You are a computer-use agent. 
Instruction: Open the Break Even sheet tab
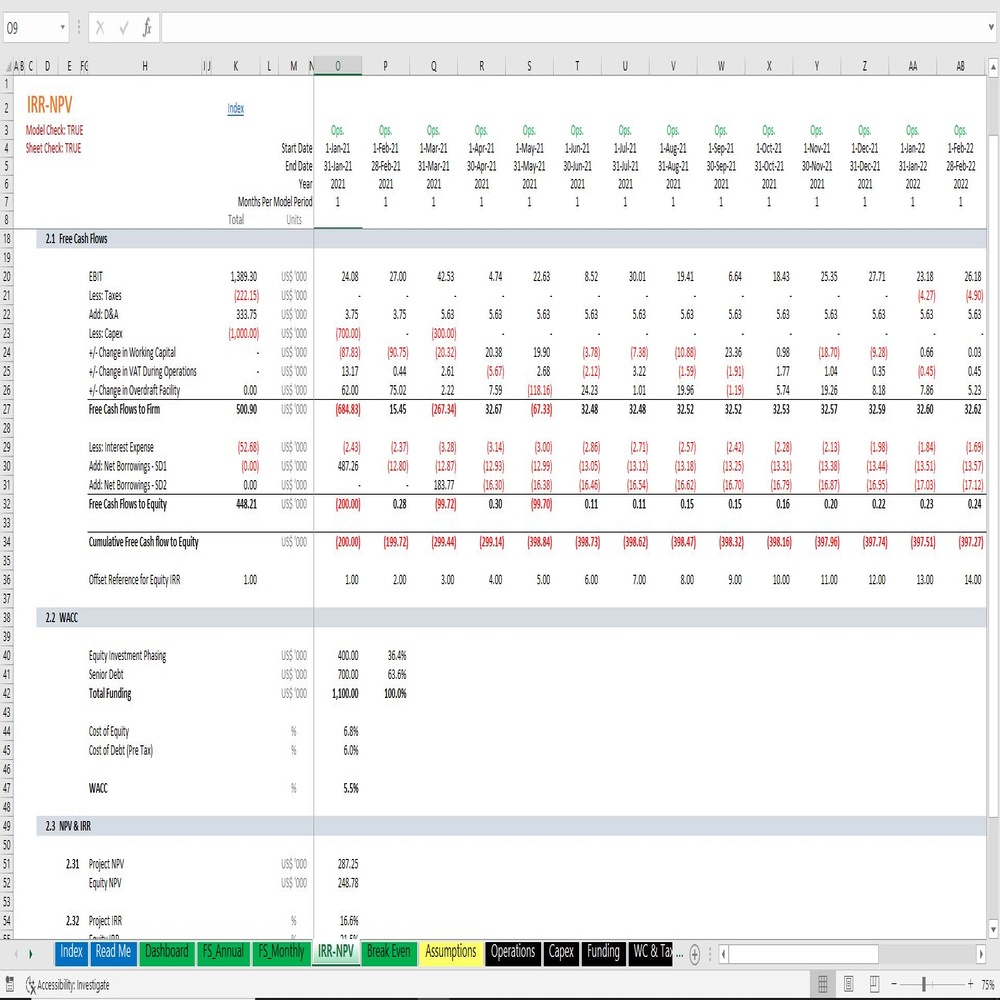[x=388, y=952]
